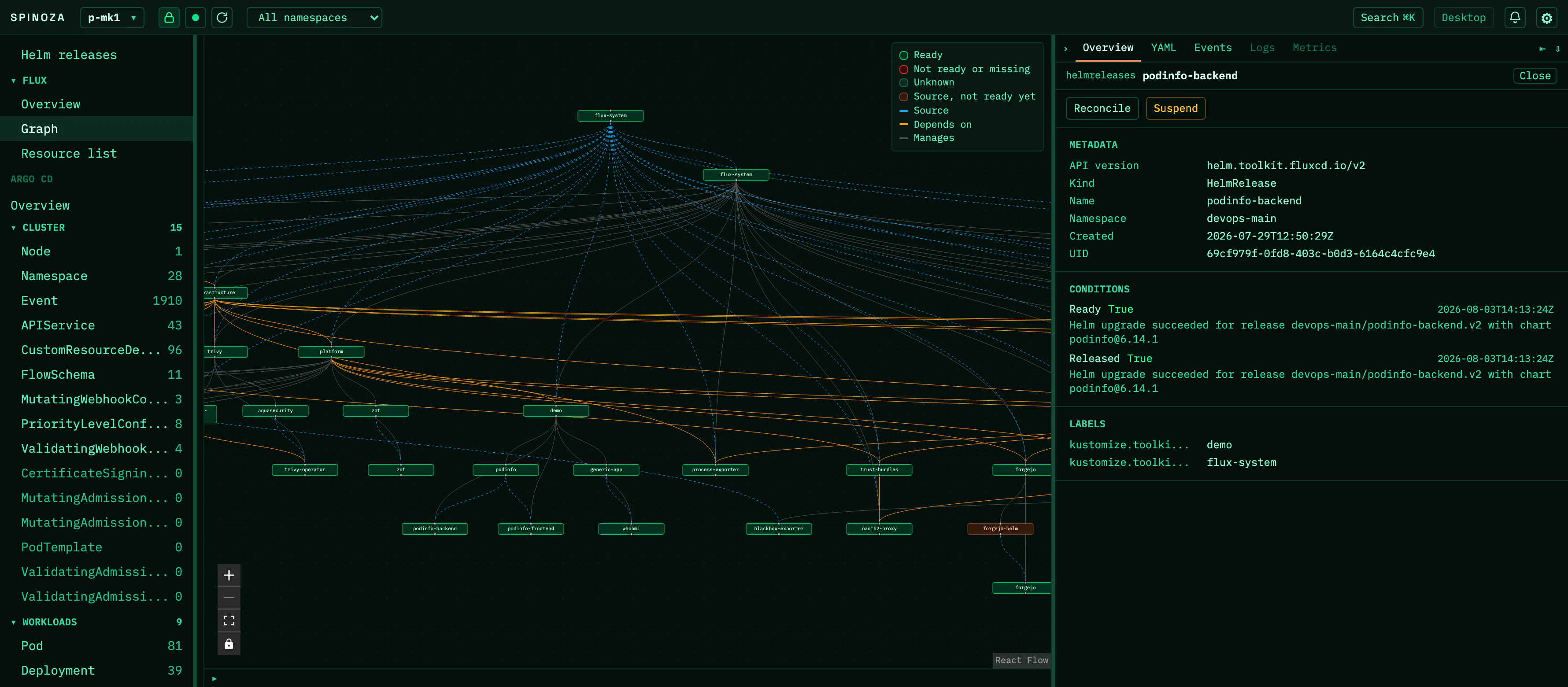Image resolution: width=1568 pixels, height=687 pixels.
Task: Click the green status dot button
Action: [196, 18]
